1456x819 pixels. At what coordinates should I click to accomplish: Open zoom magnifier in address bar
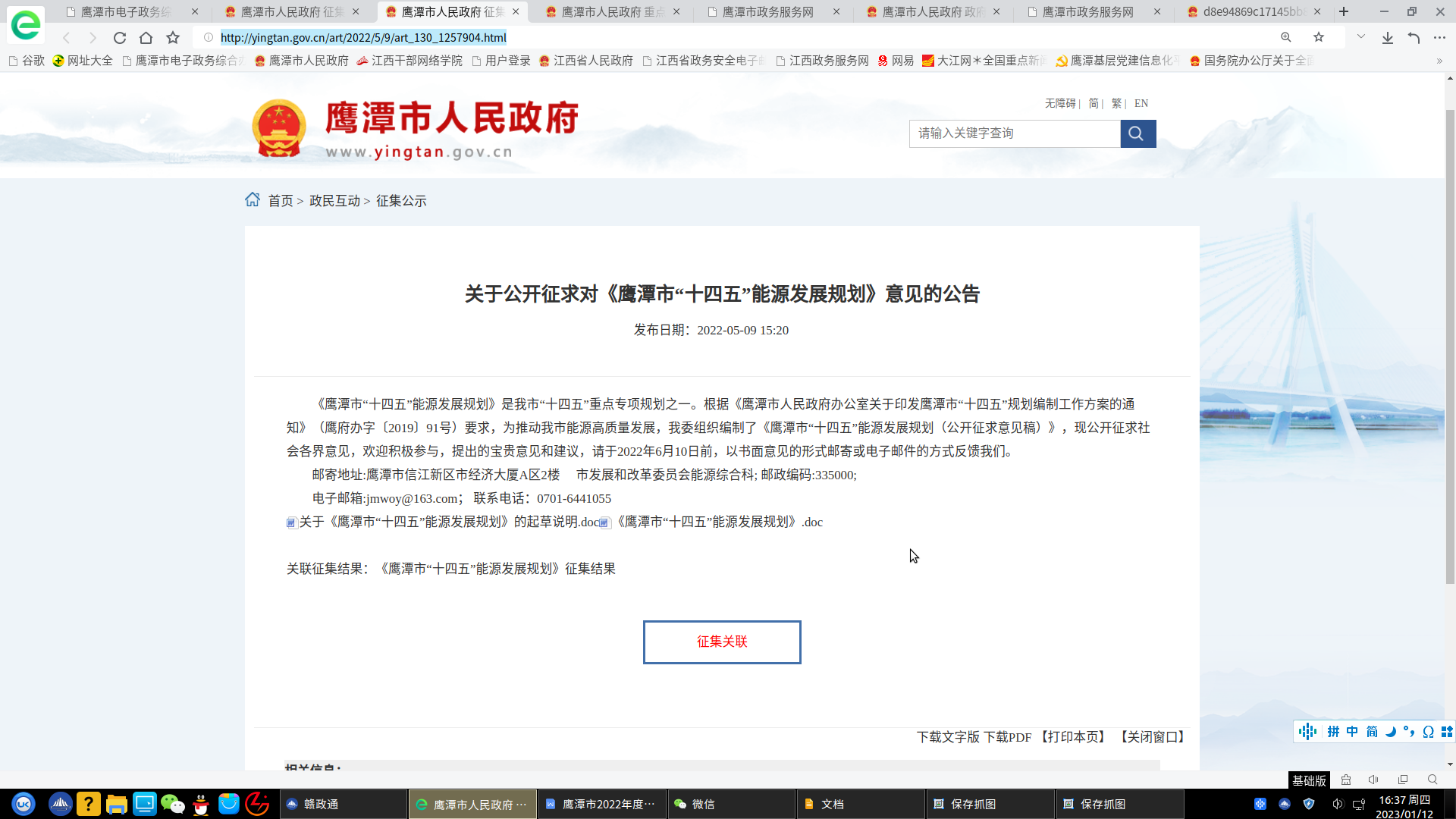click(1286, 37)
